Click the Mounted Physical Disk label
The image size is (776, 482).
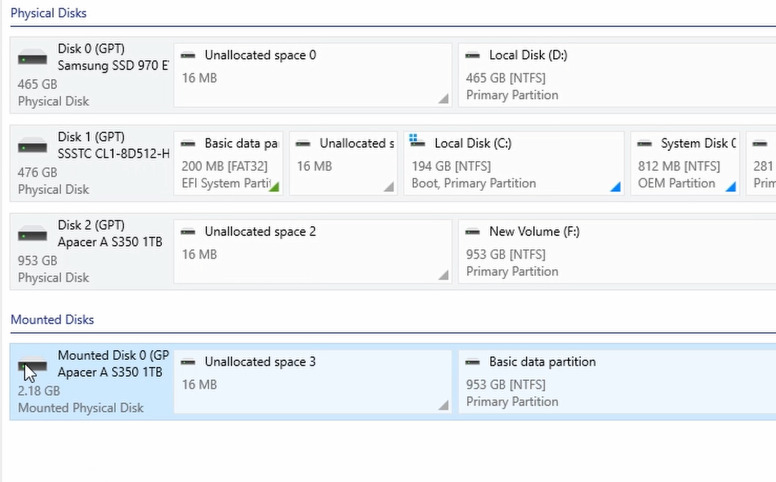pos(81,408)
